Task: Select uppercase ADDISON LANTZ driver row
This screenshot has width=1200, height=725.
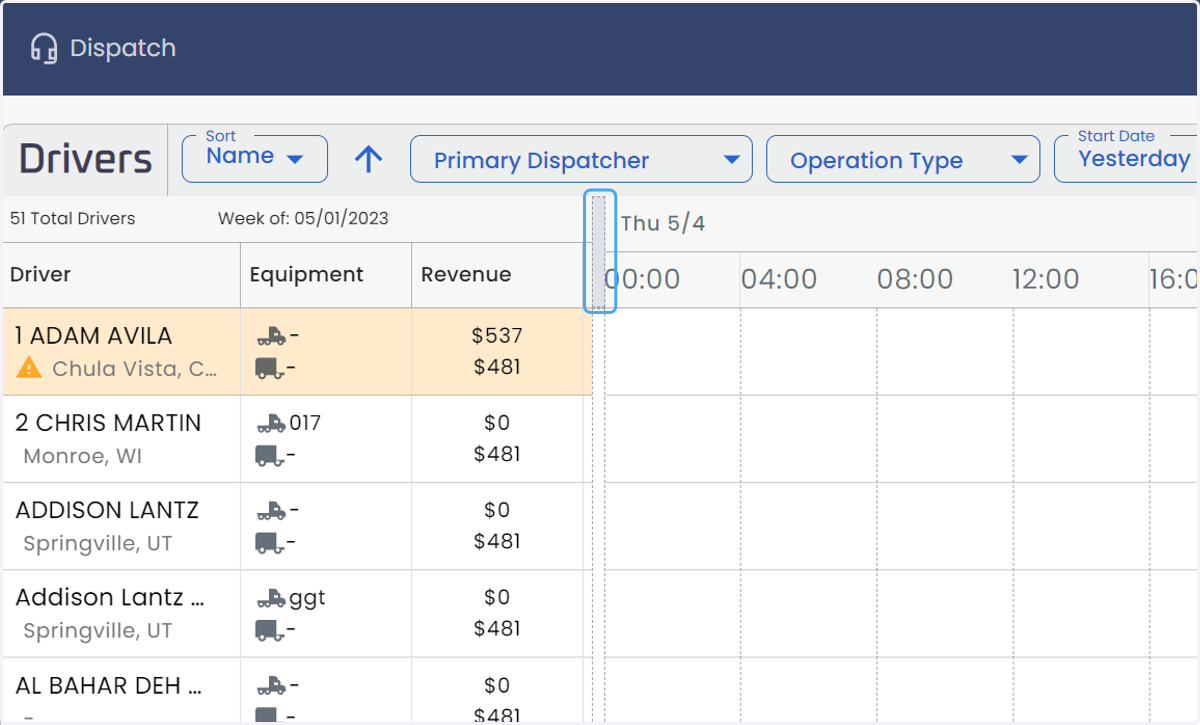Action: (x=107, y=510)
